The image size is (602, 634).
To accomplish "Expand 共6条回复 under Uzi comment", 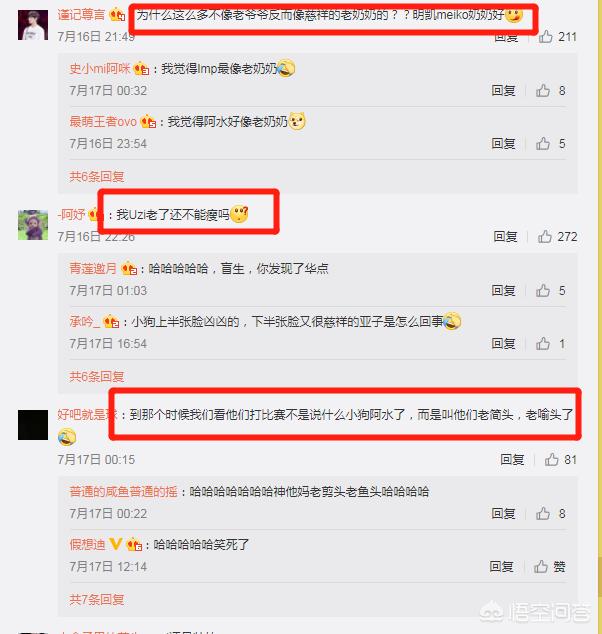I will 97,376.
